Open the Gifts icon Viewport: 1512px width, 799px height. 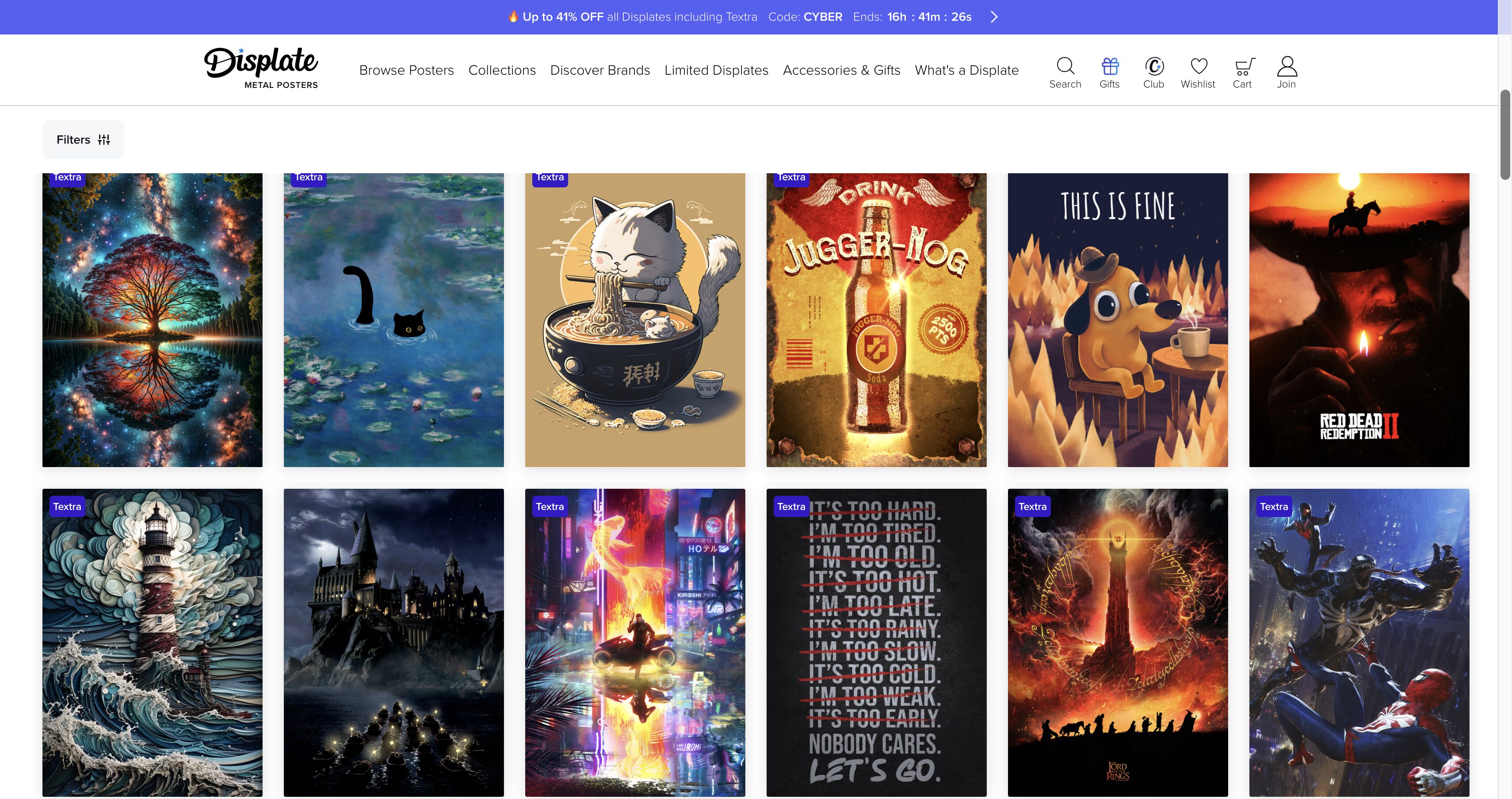point(1109,73)
